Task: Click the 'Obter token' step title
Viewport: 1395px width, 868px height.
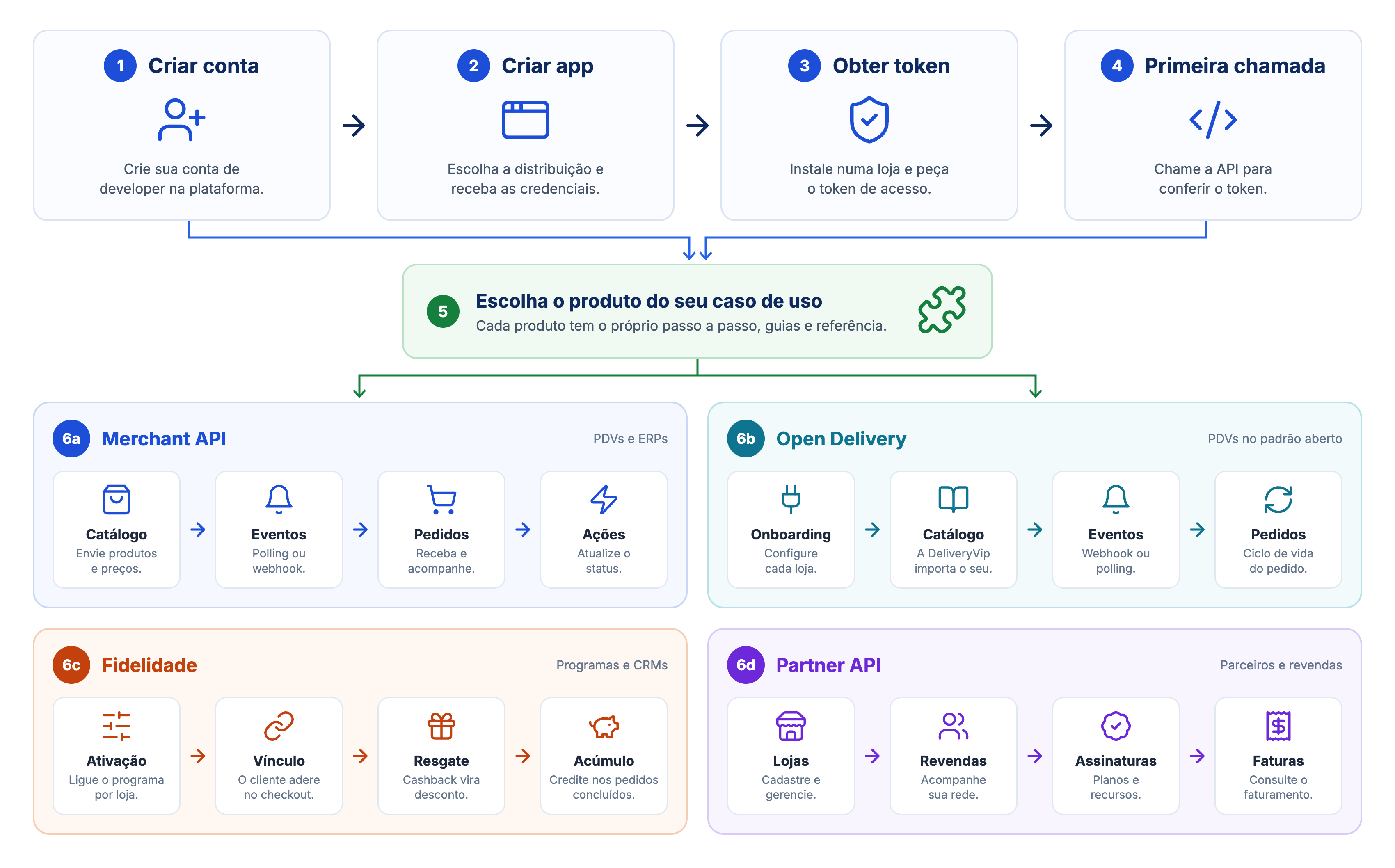Action: 891,66
